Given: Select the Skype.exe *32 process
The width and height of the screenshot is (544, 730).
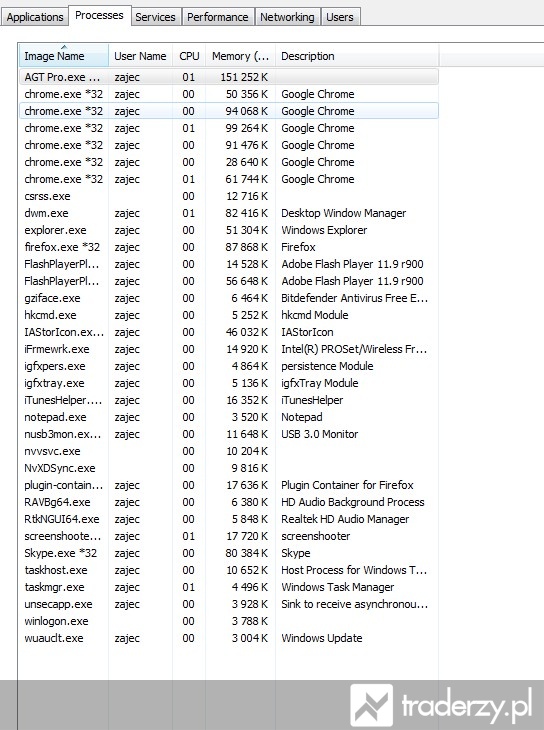Looking at the screenshot, I should click(229, 553).
